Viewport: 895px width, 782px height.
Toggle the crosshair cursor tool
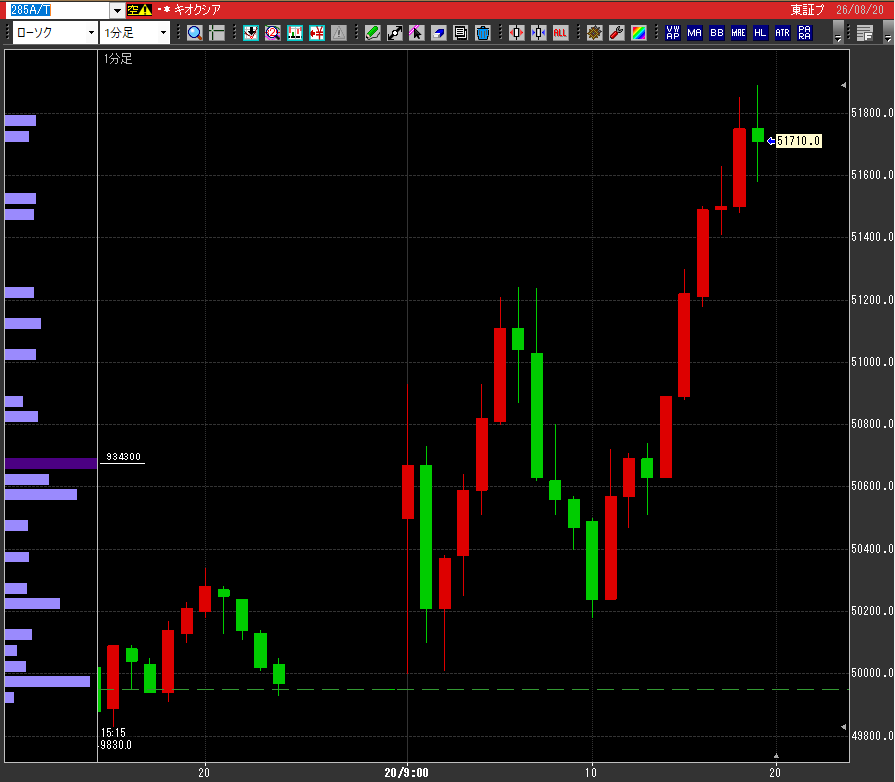click(216, 33)
